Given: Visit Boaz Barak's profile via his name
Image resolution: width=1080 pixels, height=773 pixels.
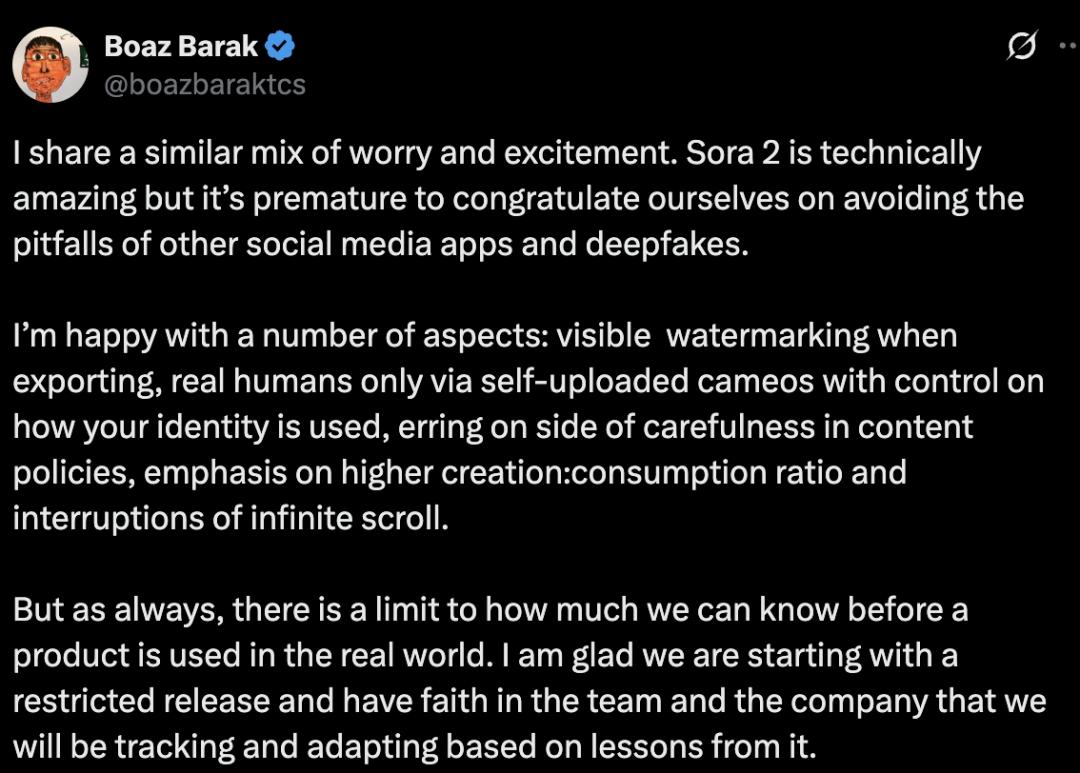Looking at the screenshot, I should (180, 44).
